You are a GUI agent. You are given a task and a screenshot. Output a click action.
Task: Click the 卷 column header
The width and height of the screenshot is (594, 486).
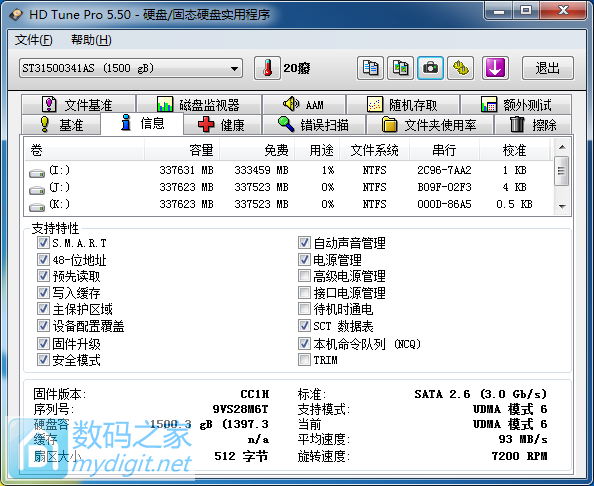[x=84, y=150]
